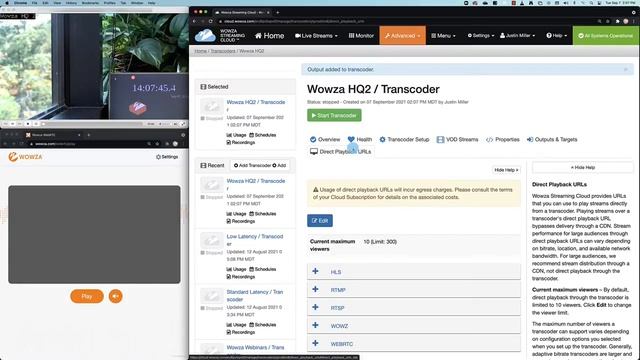
Task: Click the Wowza Streaming Cloud logo
Action: click(220, 36)
